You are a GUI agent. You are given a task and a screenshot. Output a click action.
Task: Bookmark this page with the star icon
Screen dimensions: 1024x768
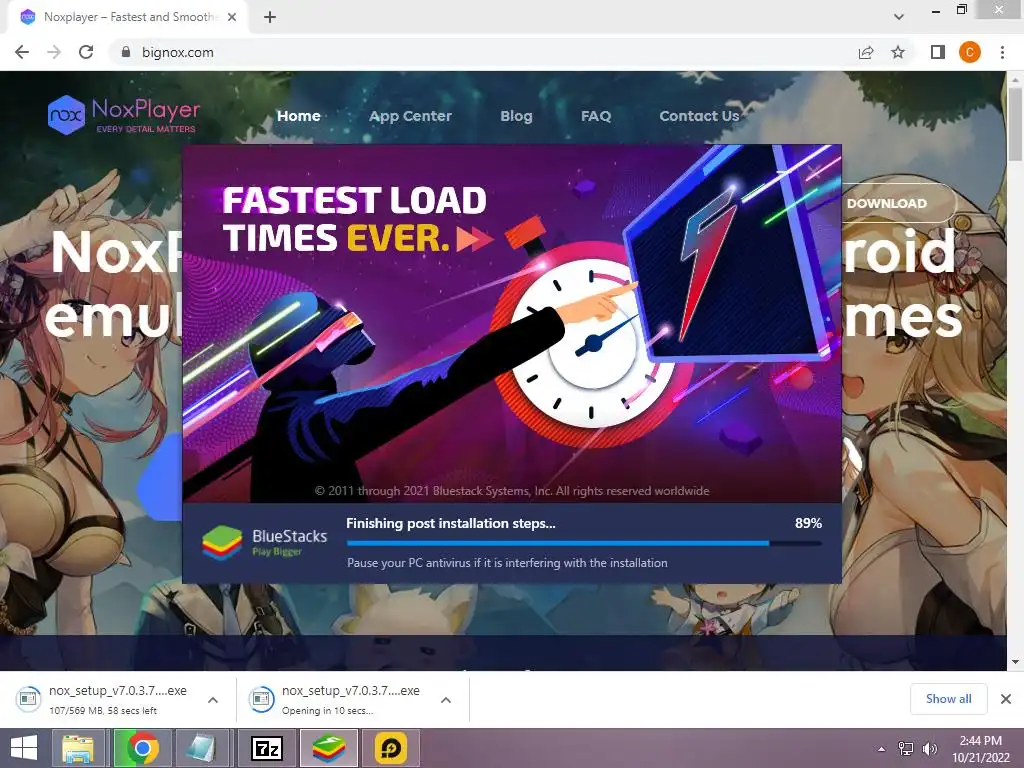[x=898, y=52]
